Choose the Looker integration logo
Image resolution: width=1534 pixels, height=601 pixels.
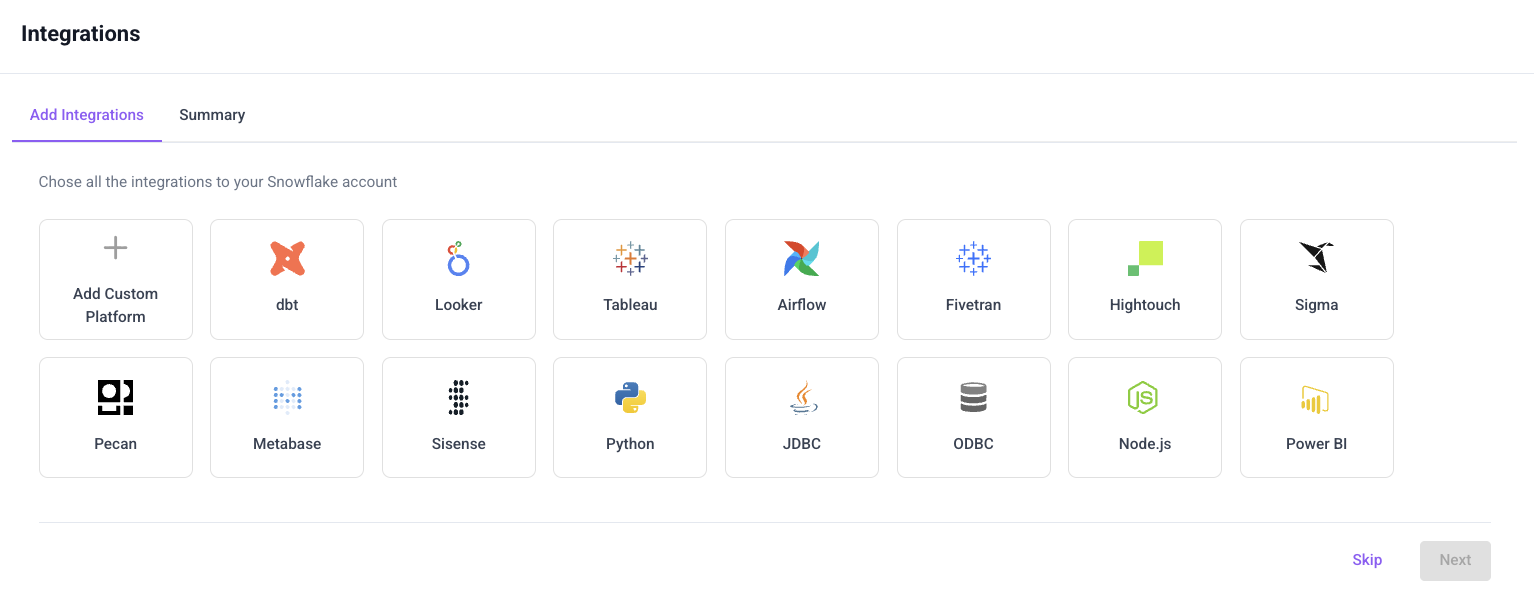(458, 259)
